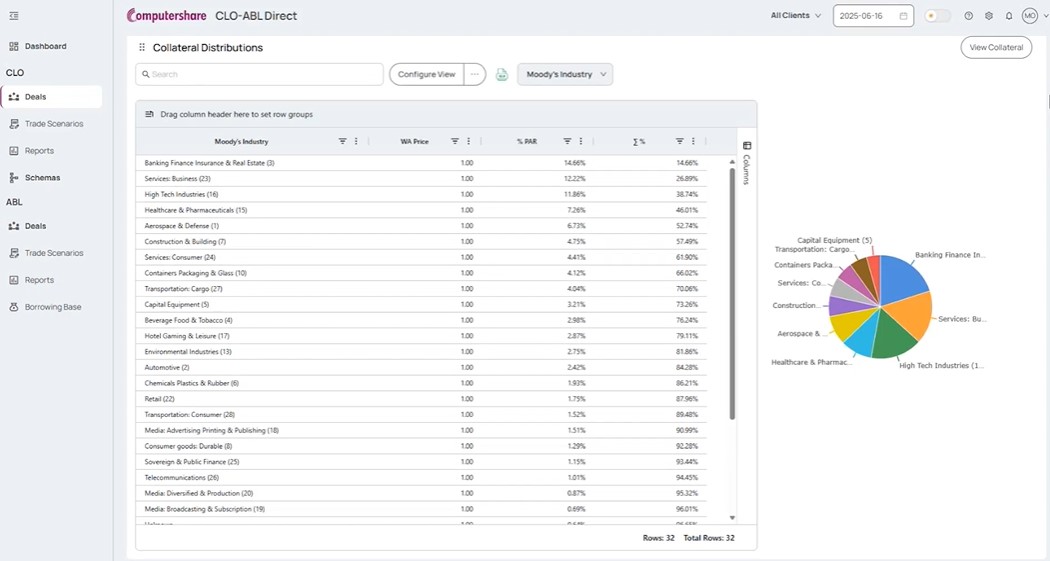The width and height of the screenshot is (1050, 561).
Task: Open the column menu for % PAR
Action: point(581,142)
